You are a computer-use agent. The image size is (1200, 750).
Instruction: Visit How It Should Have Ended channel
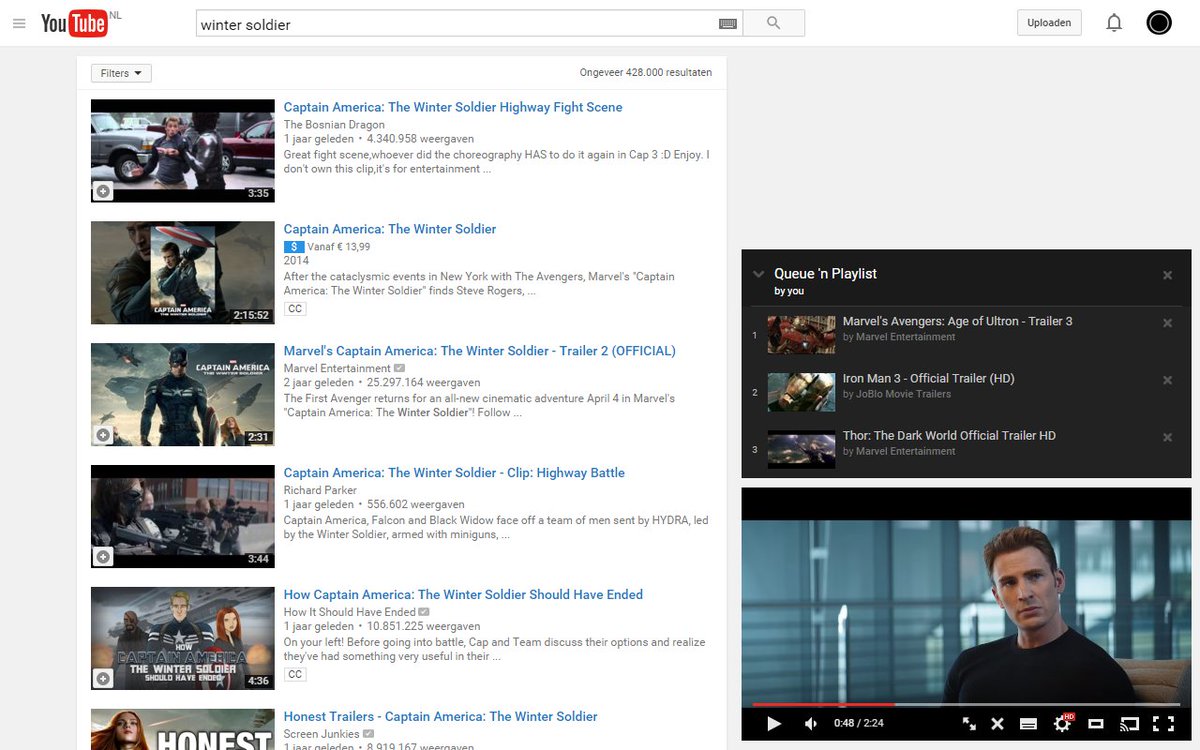click(x=350, y=612)
